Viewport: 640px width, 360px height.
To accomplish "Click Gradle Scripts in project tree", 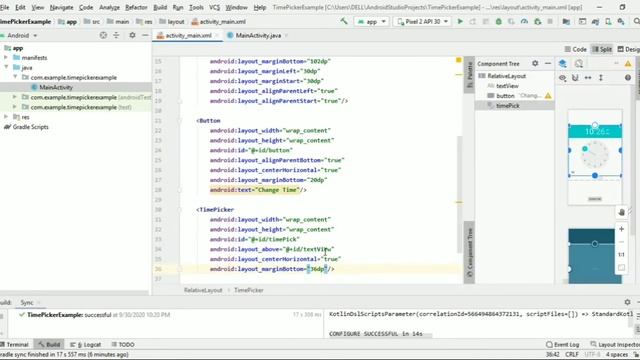I will 31,127.
